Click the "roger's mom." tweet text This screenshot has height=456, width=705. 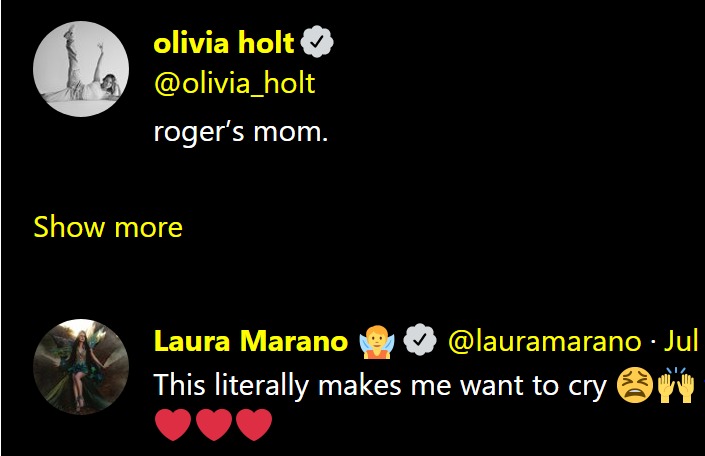tap(240, 130)
